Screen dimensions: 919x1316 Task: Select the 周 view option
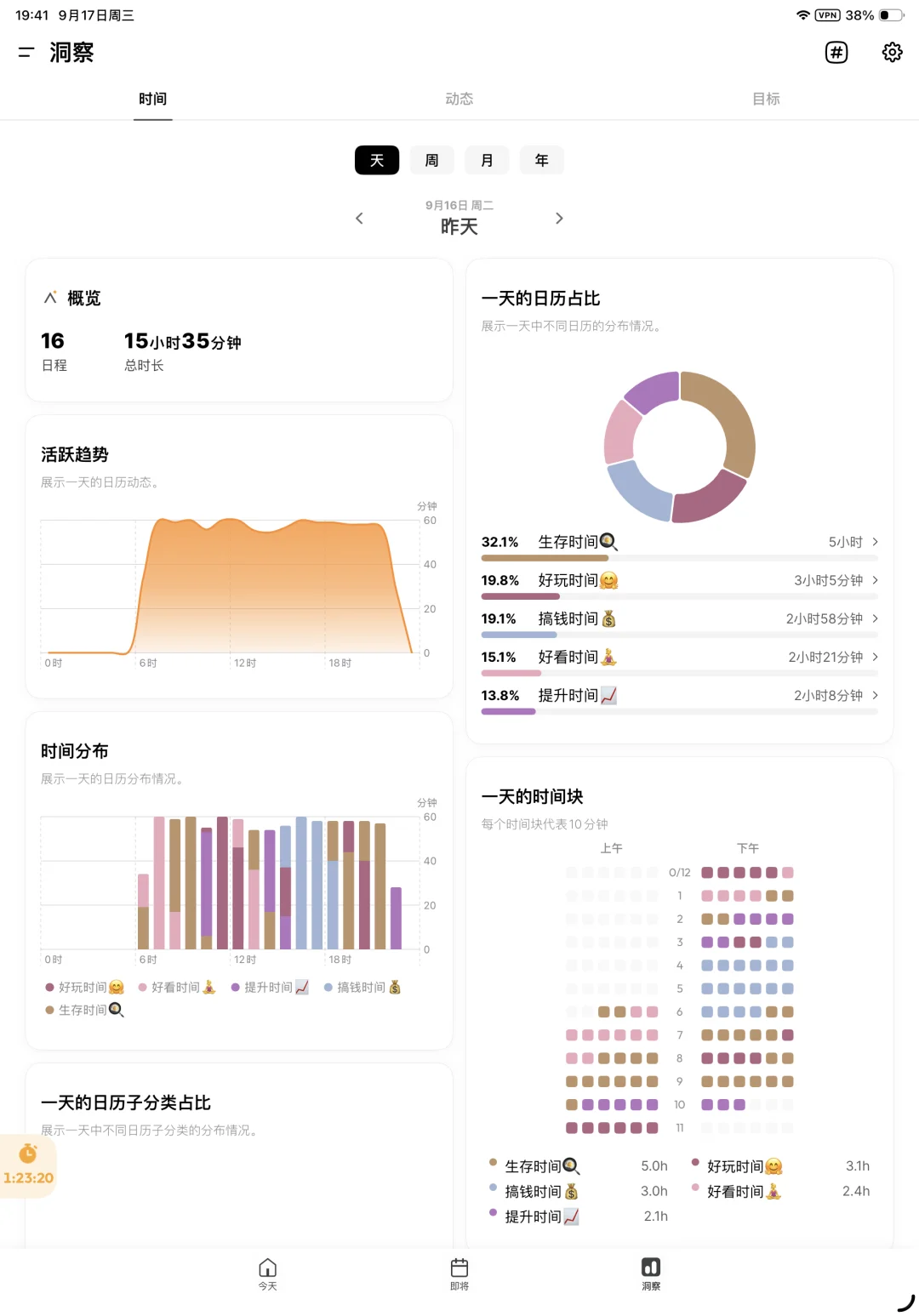(431, 160)
